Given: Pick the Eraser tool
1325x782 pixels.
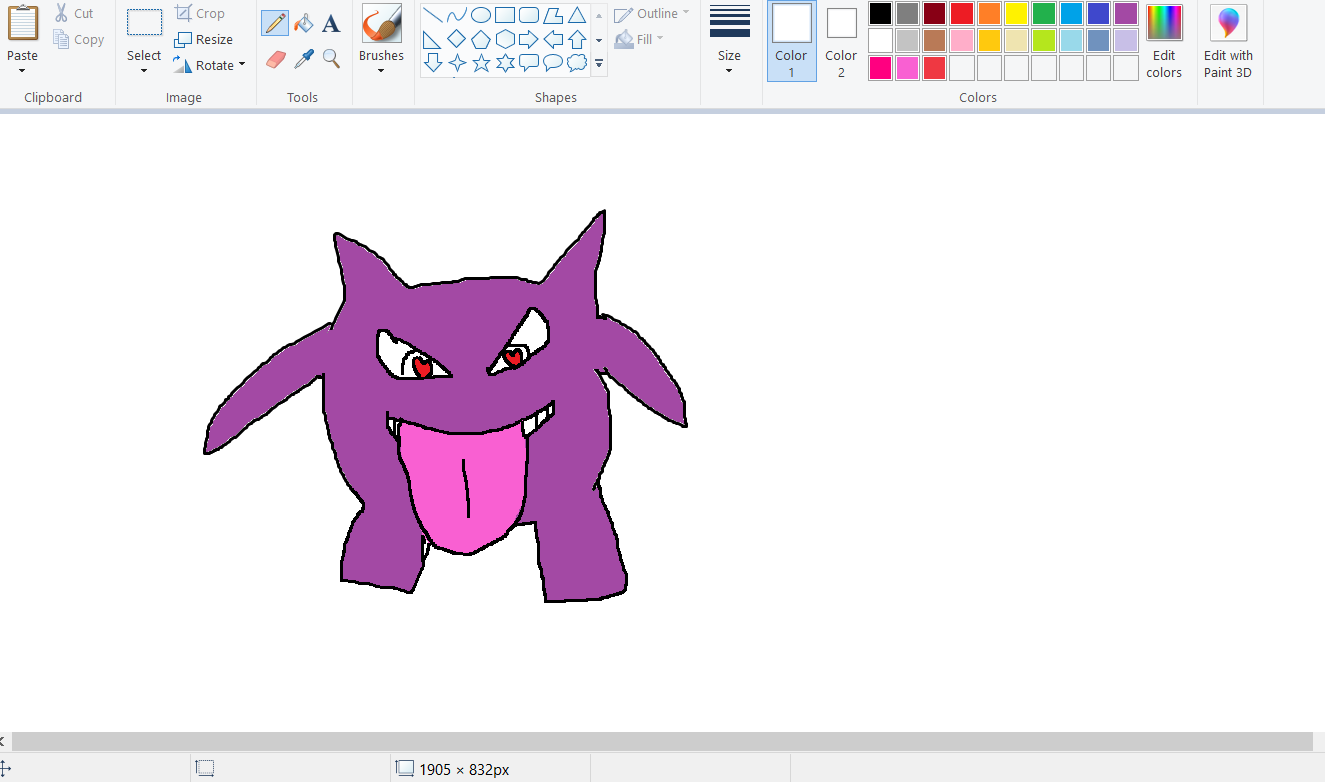Looking at the screenshot, I should (x=276, y=59).
